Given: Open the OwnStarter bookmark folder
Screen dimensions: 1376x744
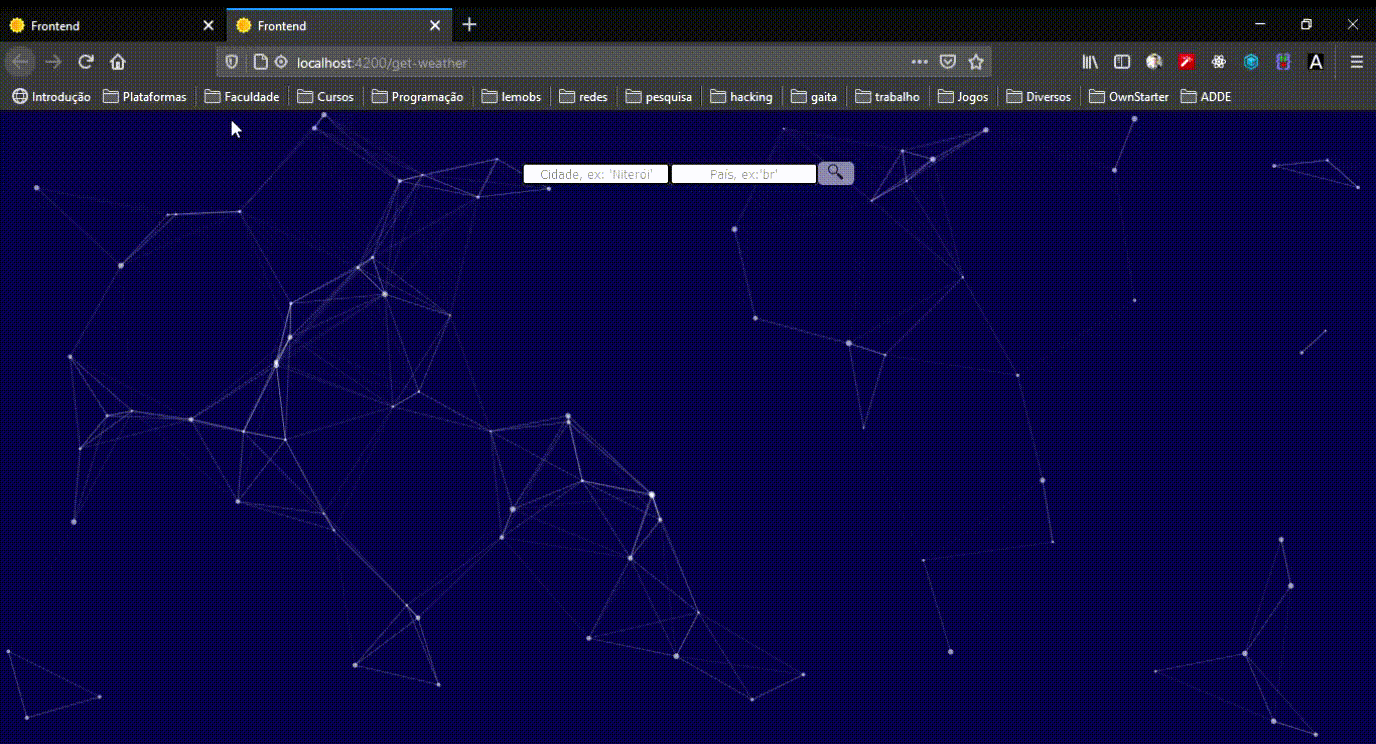Looking at the screenshot, I should click(x=1129, y=97).
